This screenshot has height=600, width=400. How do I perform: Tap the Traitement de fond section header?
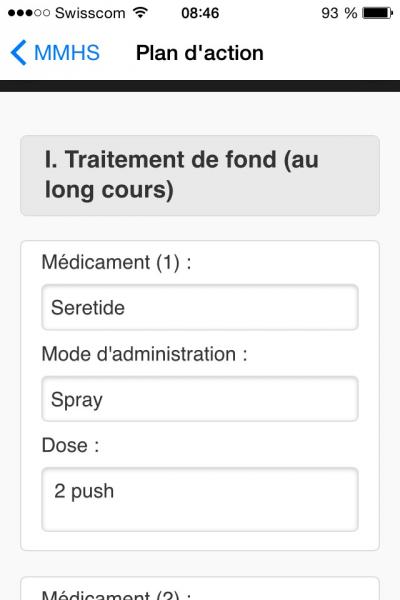(x=200, y=175)
